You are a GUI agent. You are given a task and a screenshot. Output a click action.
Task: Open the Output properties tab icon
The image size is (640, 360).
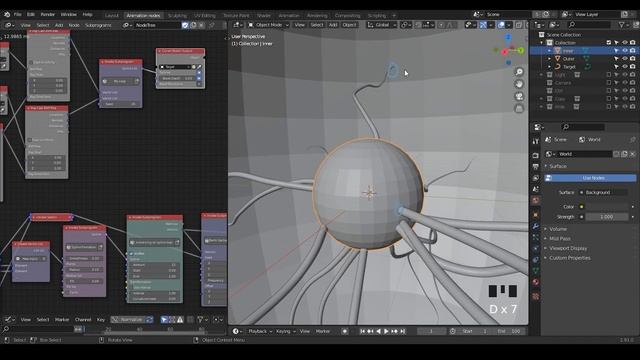click(x=536, y=167)
